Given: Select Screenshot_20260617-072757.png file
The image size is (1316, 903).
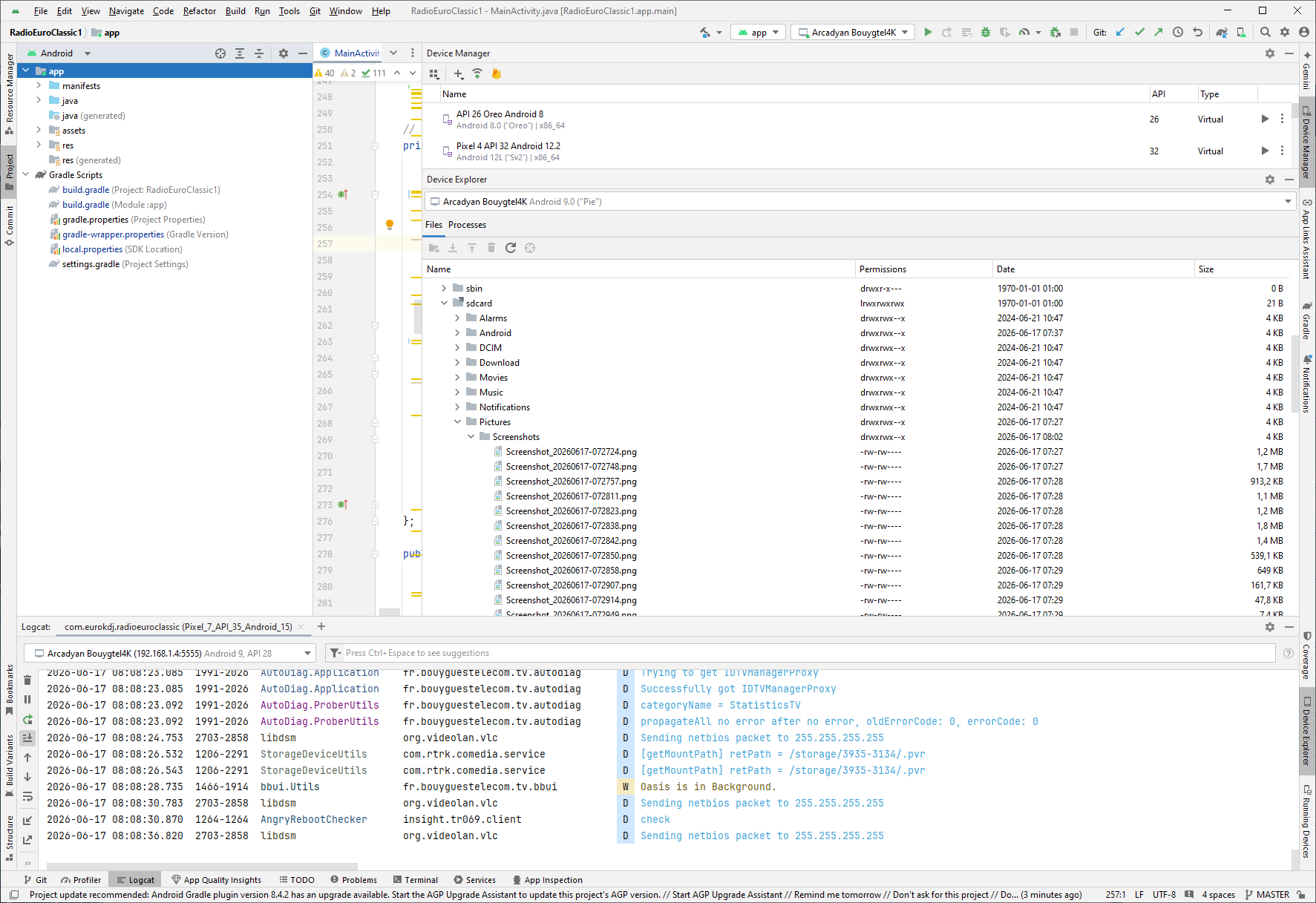Looking at the screenshot, I should (x=571, y=482).
